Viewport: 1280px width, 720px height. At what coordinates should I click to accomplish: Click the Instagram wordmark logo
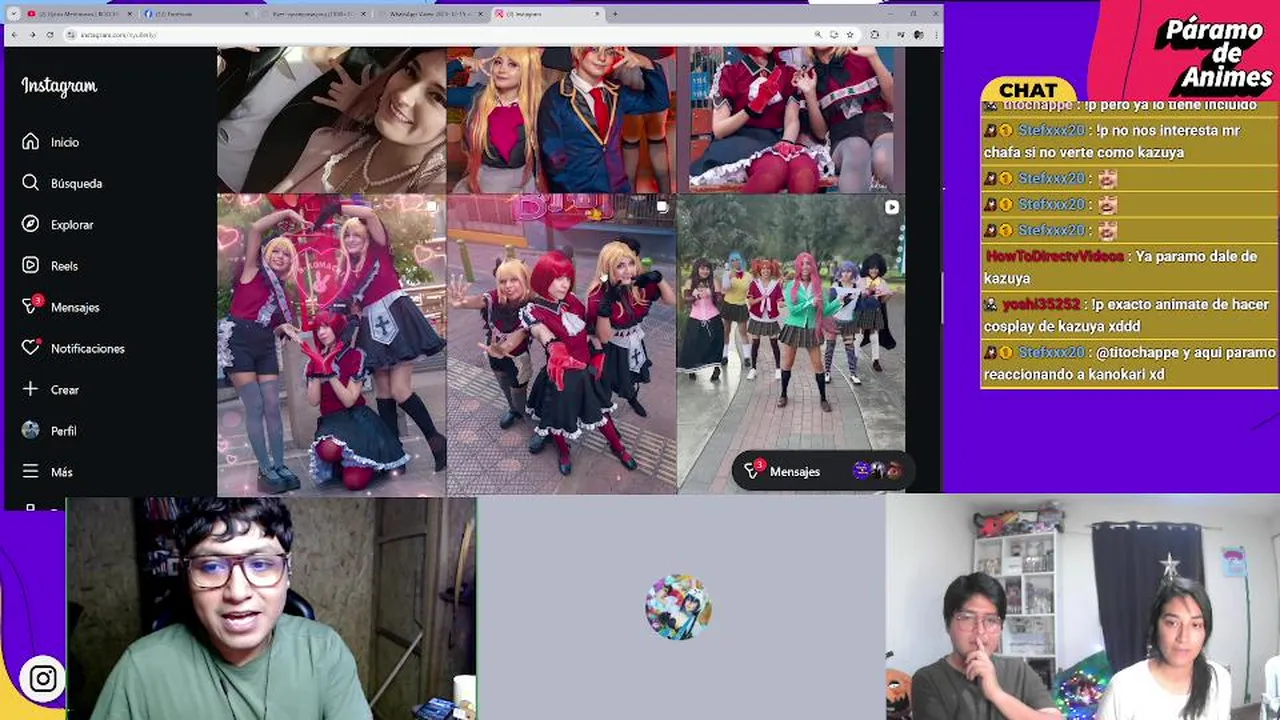[59, 86]
